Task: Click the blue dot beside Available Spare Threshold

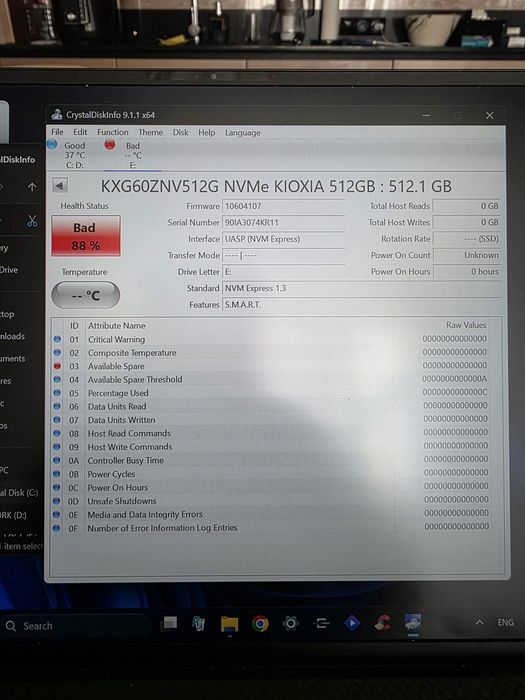Action: point(57,379)
